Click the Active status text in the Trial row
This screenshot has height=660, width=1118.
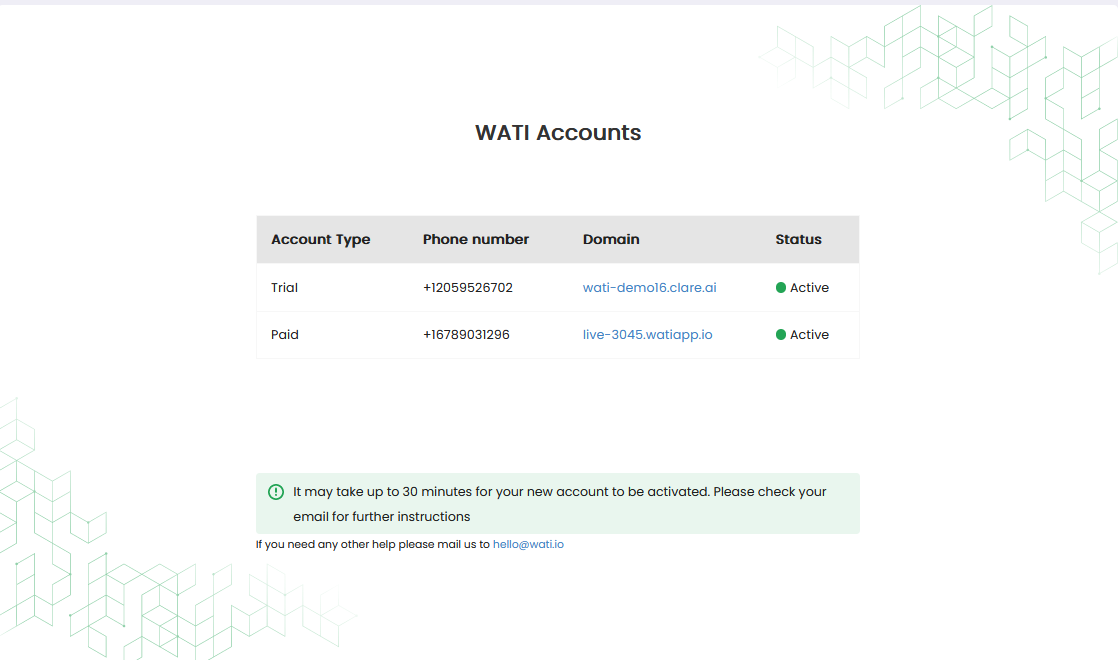pyautogui.click(x=809, y=287)
